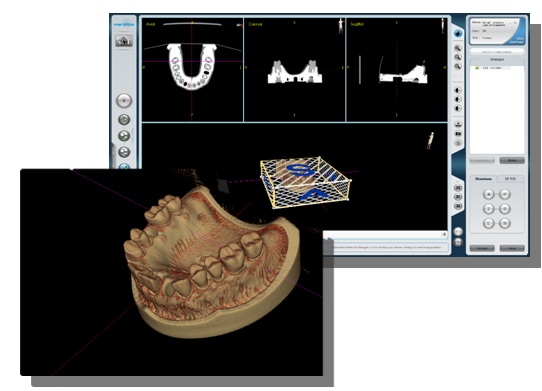Screen dimensions: 542x391
Task: Switch to the Directions tab
Action: coord(483,179)
